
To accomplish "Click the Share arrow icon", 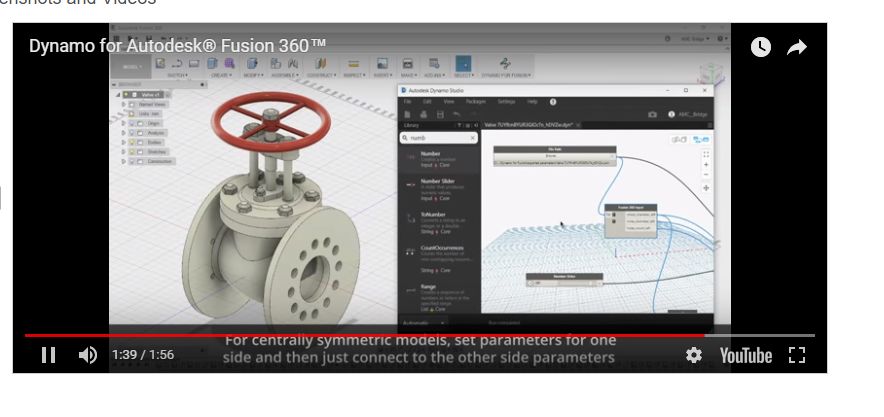I will point(797,47).
